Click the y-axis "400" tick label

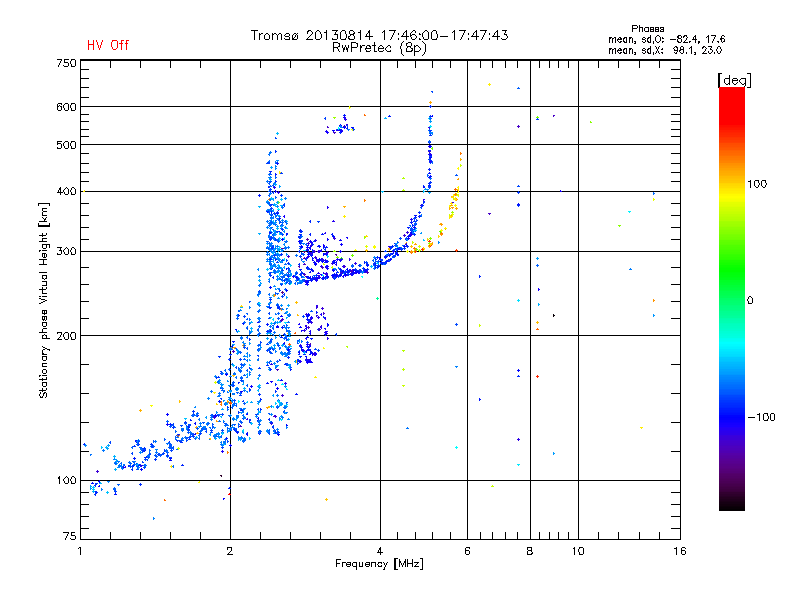tap(66, 191)
